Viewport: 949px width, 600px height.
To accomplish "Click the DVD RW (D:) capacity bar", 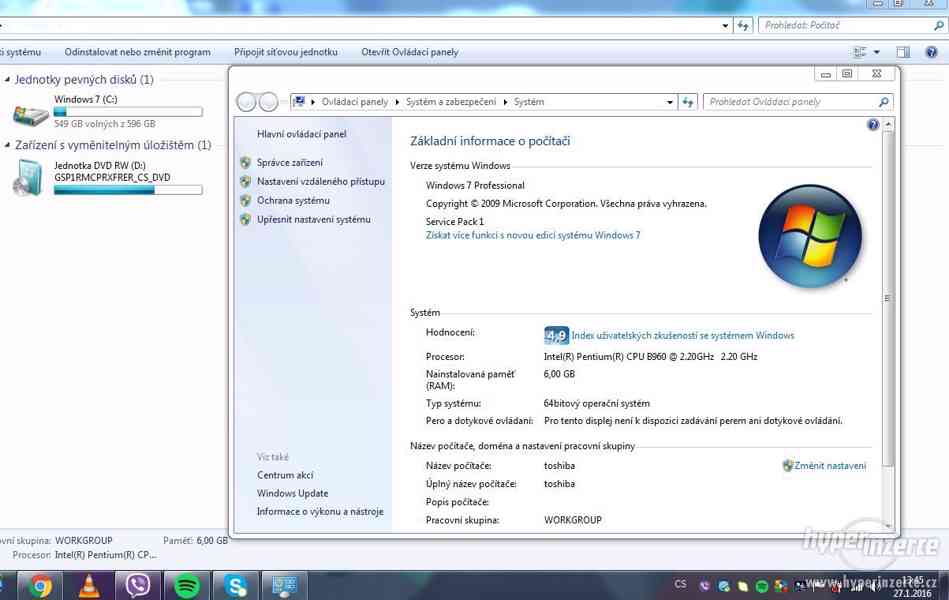I will (x=128, y=190).
